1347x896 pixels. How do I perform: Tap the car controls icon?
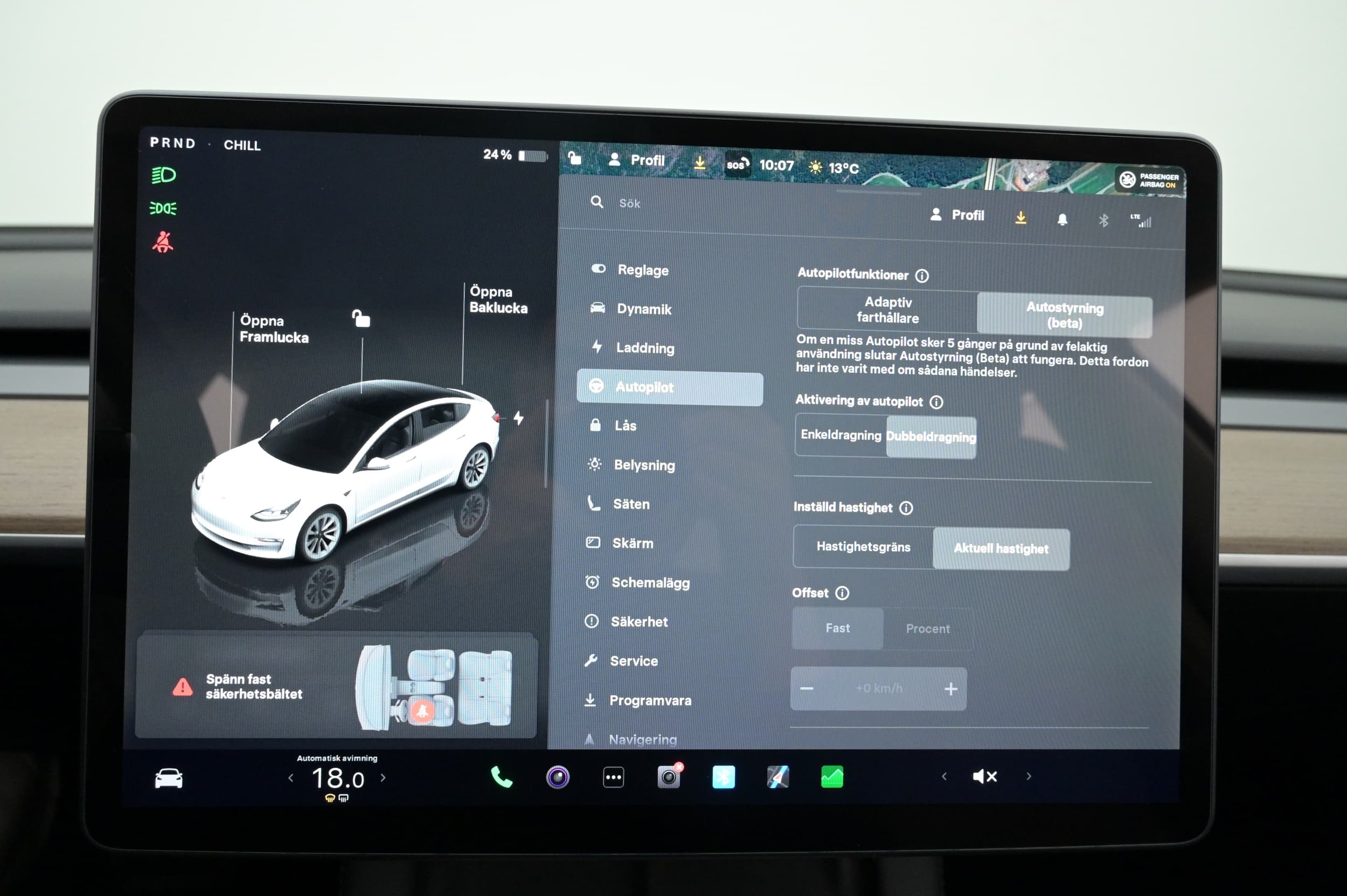pyautogui.click(x=169, y=779)
